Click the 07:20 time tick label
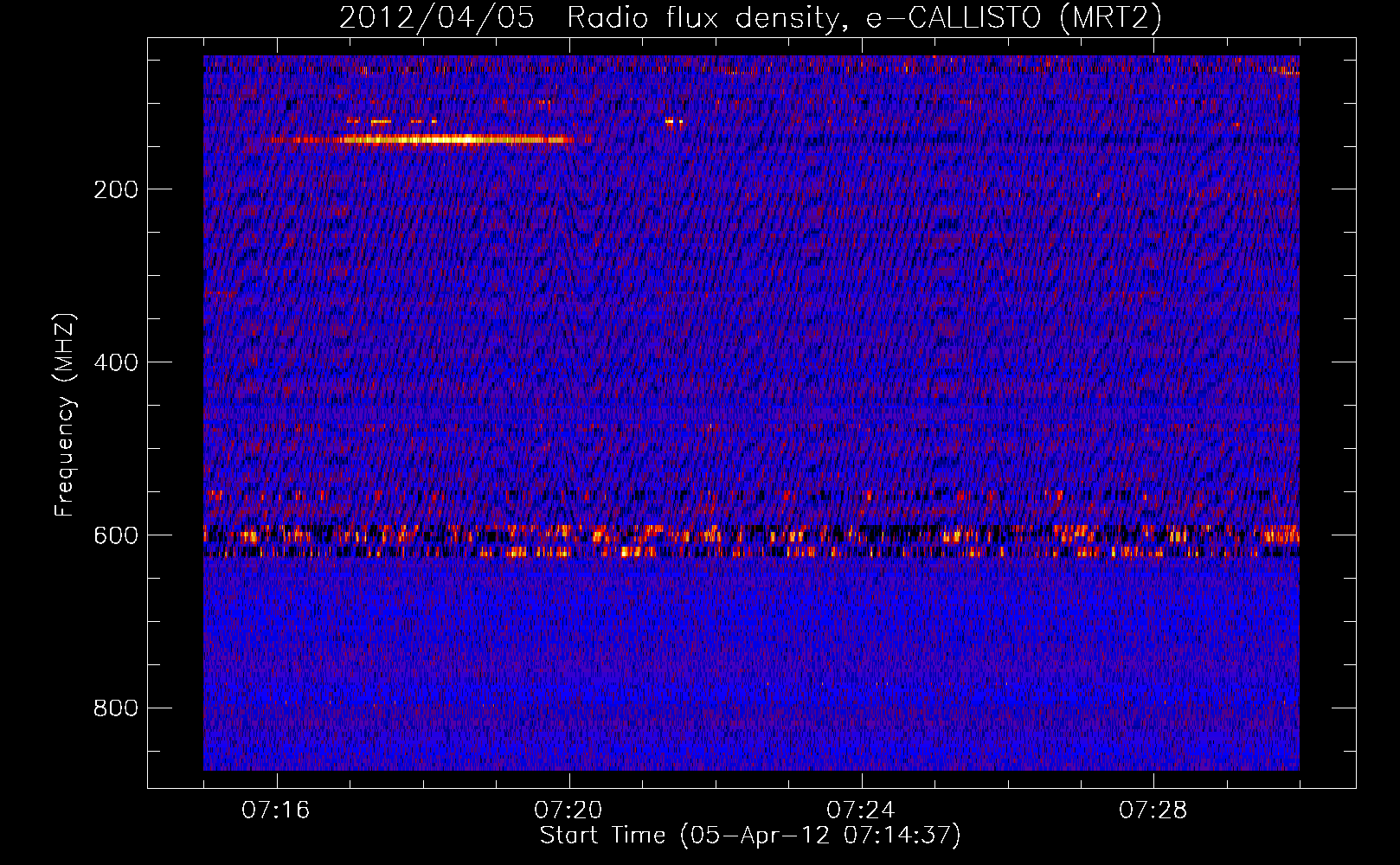Image resolution: width=1400 pixels, height=865 pixels. click(568, 811)
